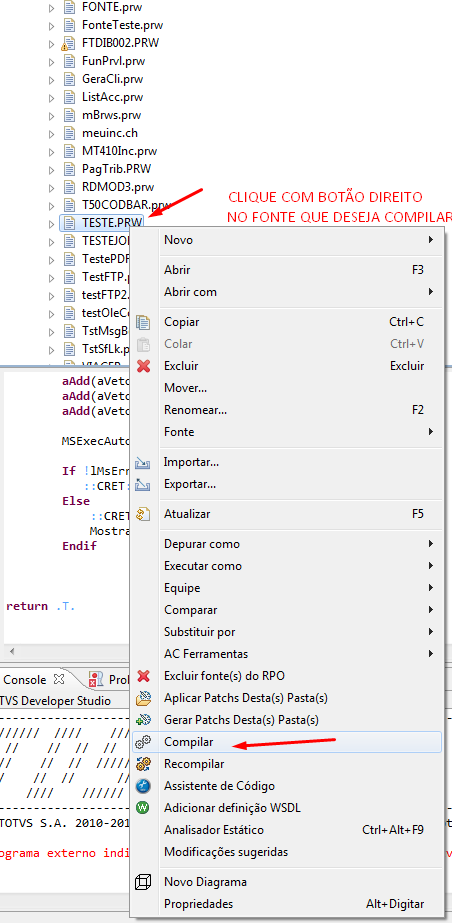Select mBrws.prw in the file tree
This screenshot has height=923, width=452.
pos(112,115)
